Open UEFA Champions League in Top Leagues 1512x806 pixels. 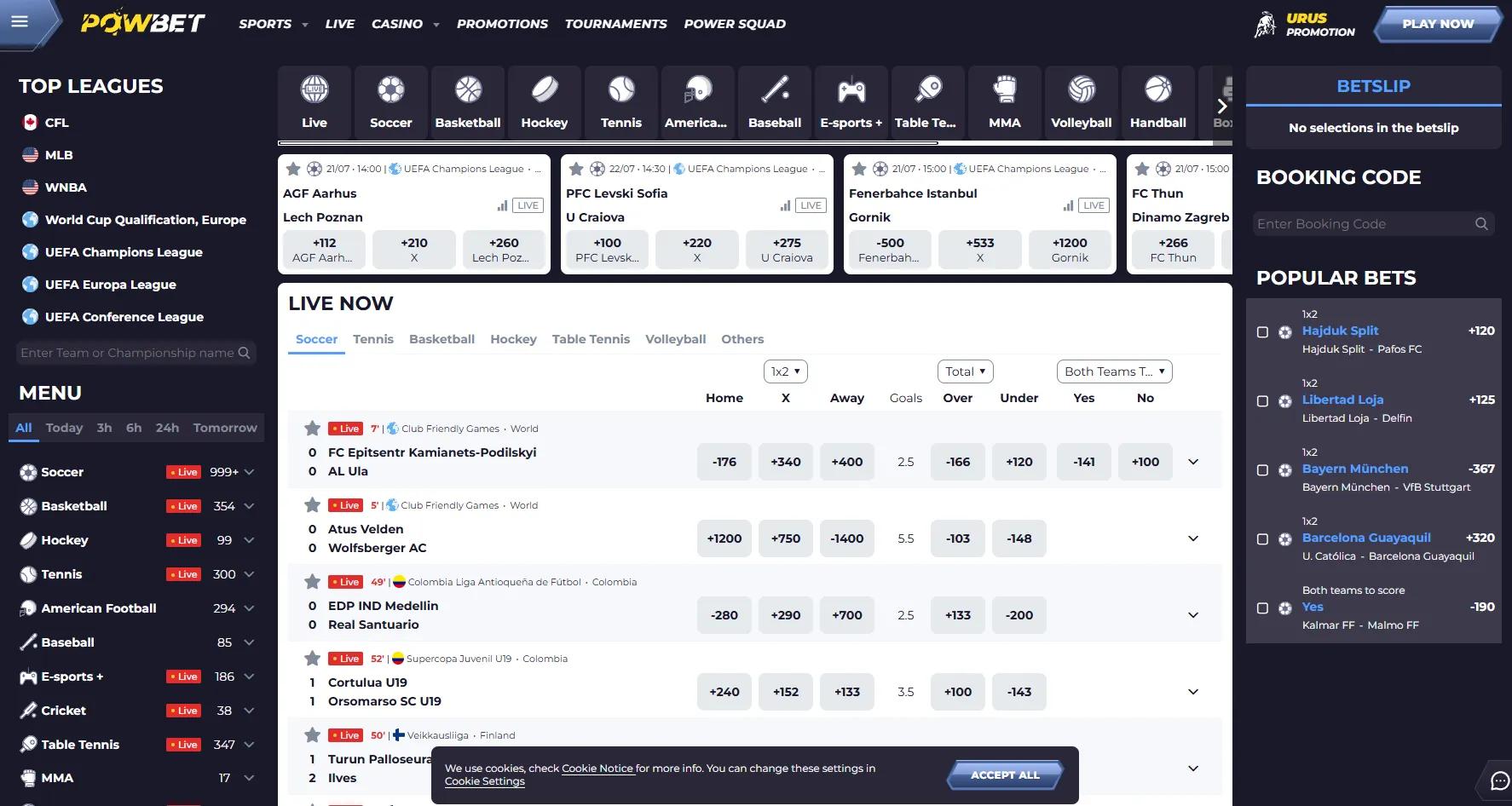point(124,252)
